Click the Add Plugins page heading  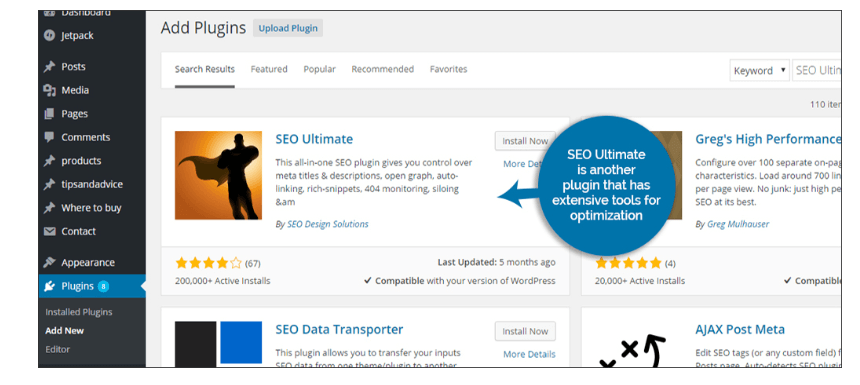click(x=203, y=28)
